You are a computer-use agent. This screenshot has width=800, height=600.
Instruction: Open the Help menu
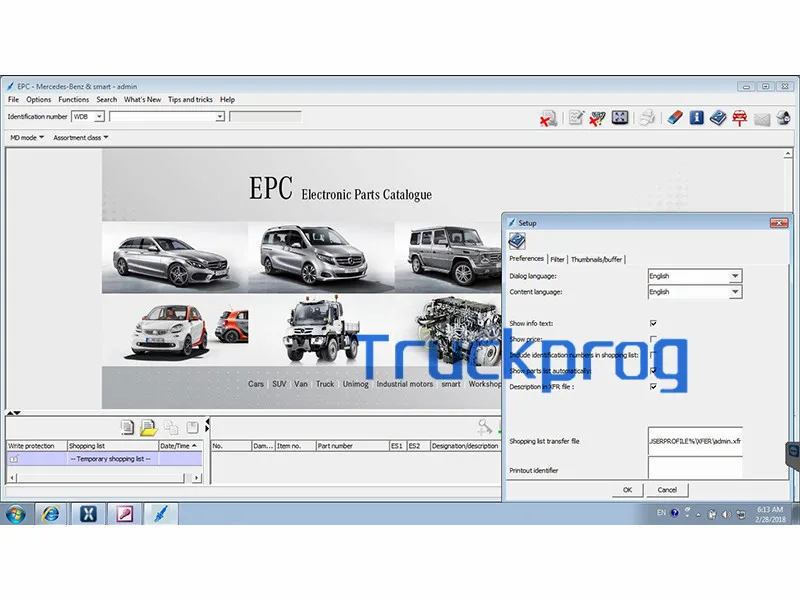pyautogui.click(x=227, y=99)
